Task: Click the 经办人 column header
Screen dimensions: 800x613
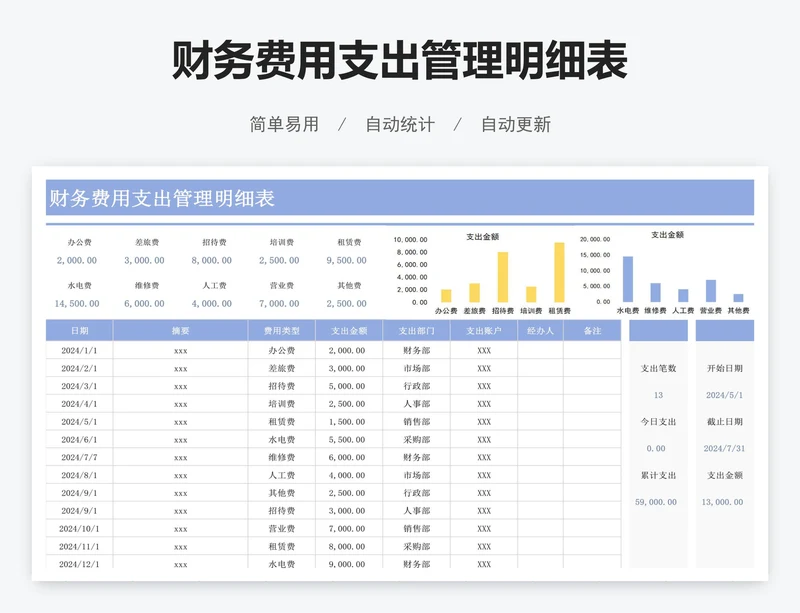Action: (x=540, y=331)
